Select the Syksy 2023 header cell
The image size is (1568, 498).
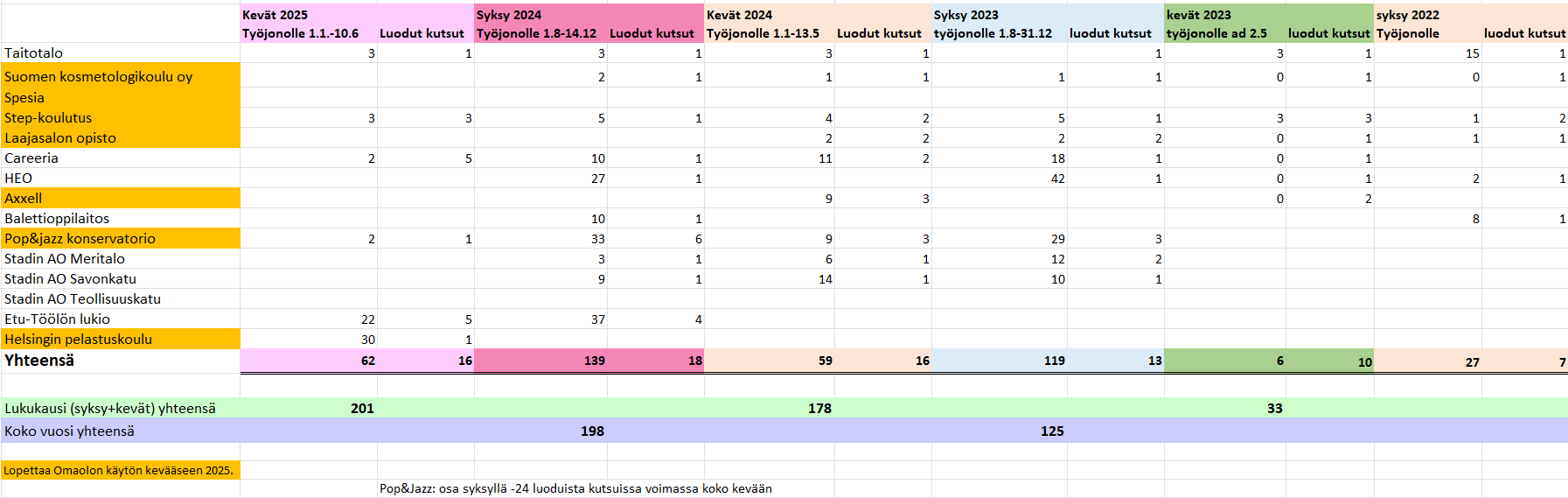tap(1000, 15)
